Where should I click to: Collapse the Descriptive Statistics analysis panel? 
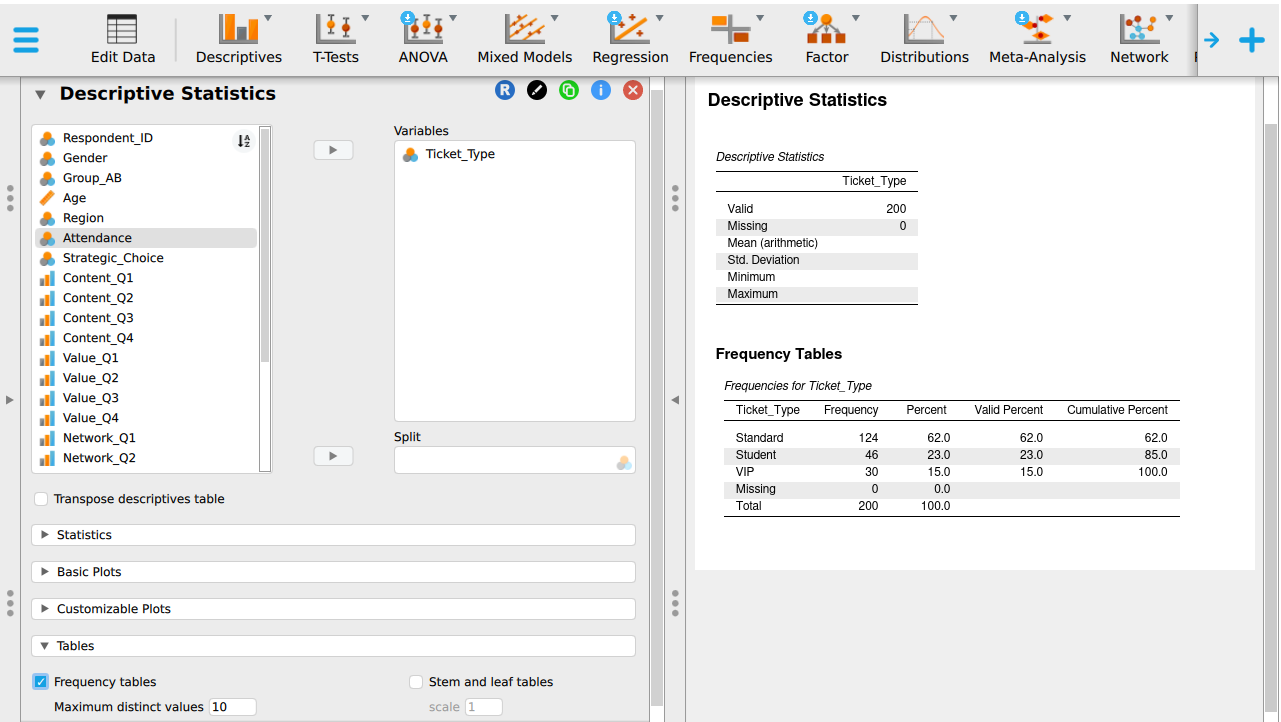point(40,95)
